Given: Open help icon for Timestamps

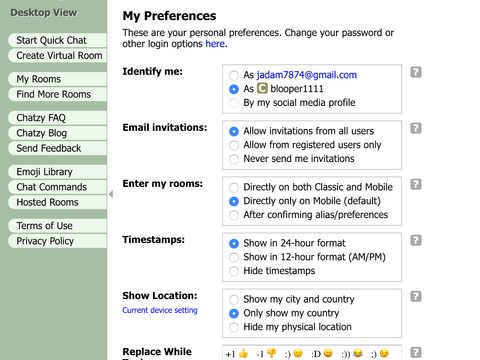Looking at the screenshot, I should (x=416, y=240).
